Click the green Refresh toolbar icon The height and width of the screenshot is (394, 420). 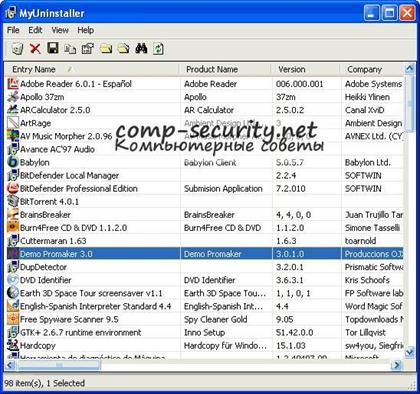(x=158, y=49)
